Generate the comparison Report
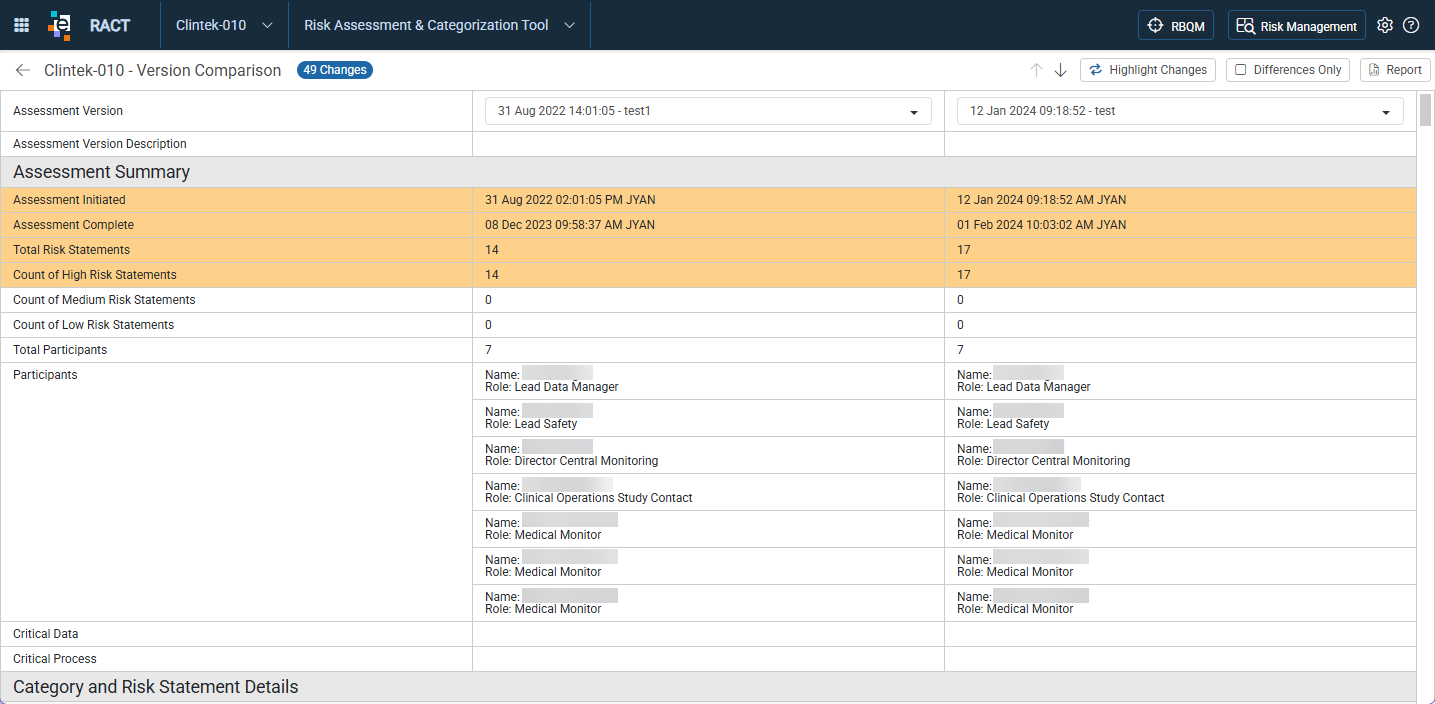 [1395, 70]
